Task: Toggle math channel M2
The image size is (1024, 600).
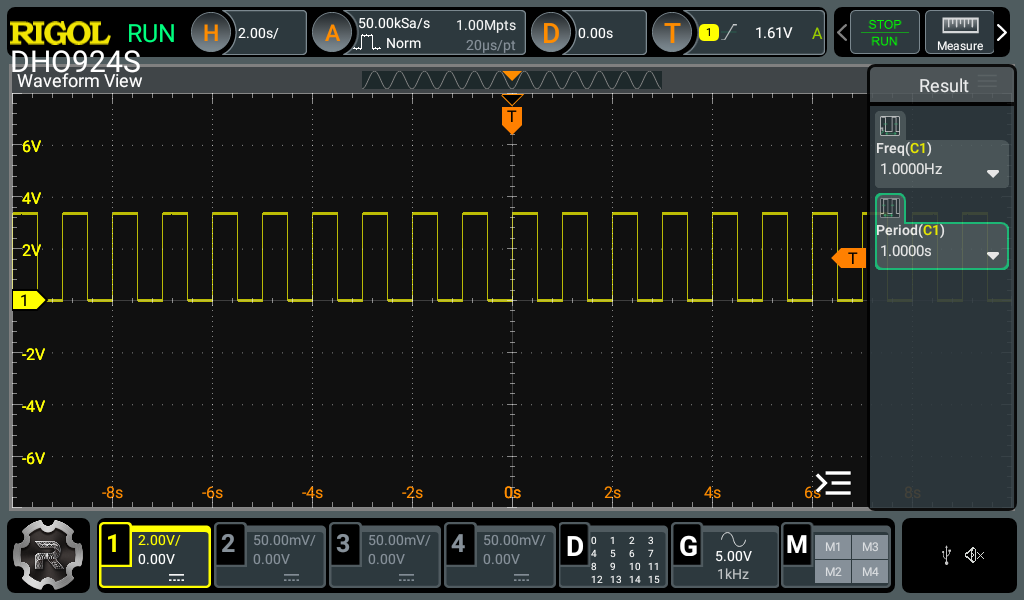Action: (833, 572)
